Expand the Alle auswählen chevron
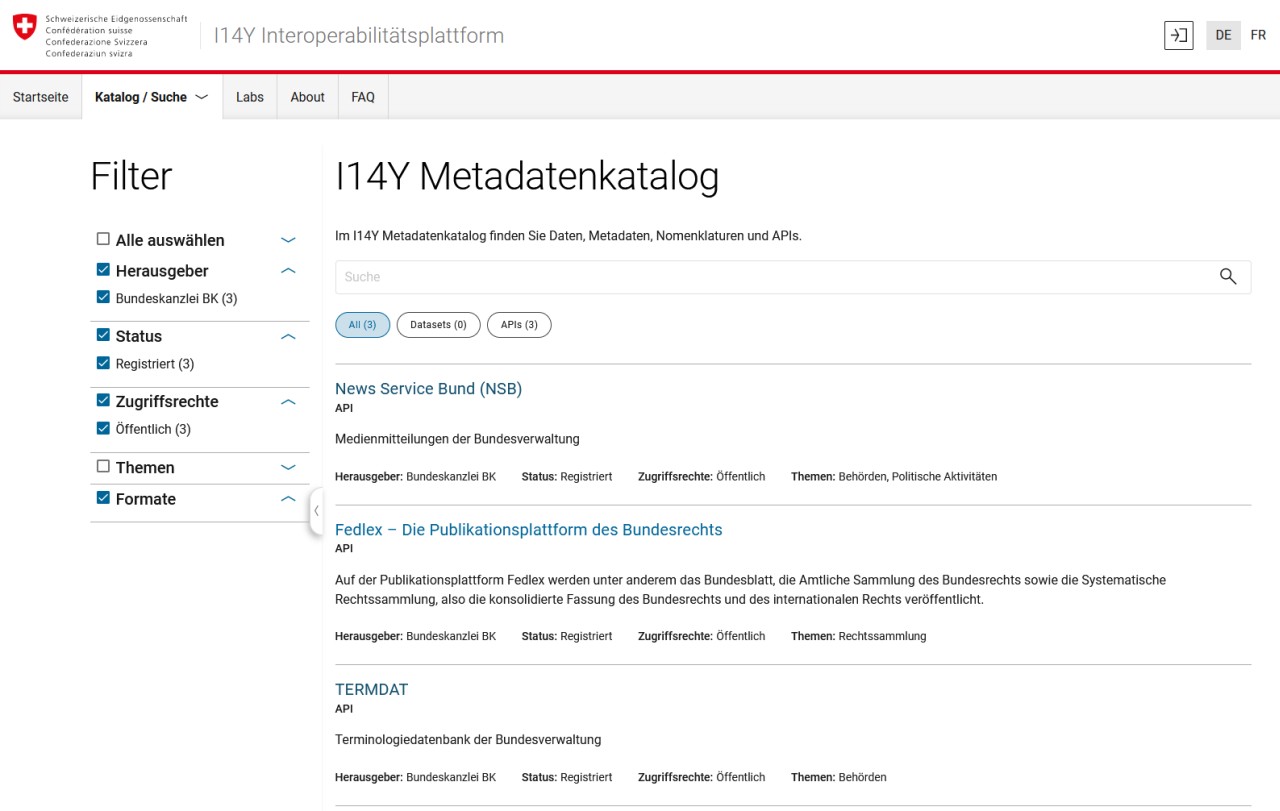Image resolution: width=1280 pixels, height=811 pixels. point(289,240)
